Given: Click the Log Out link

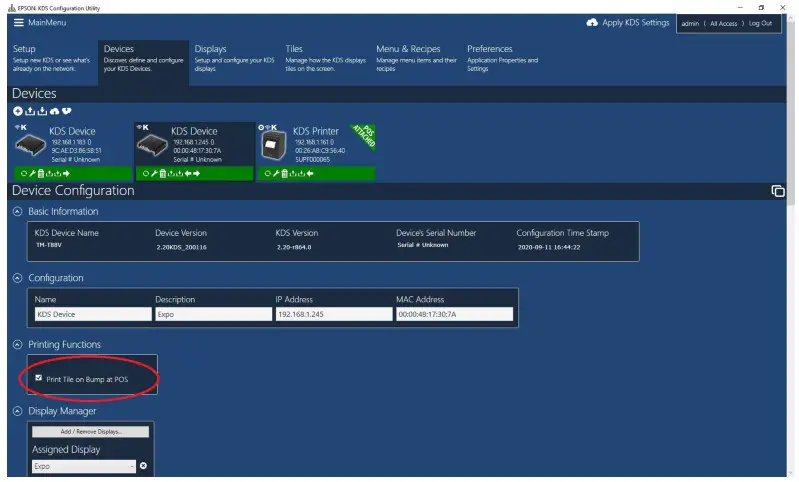Looking at the screenshot, I should pyautogui.click(x=760, y=23).
